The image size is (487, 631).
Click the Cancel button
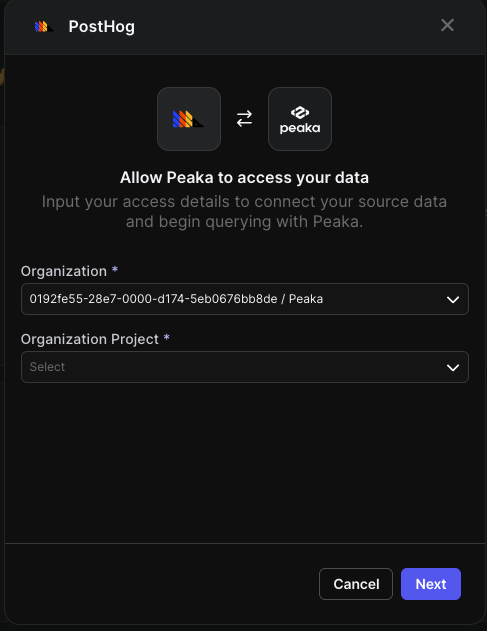(x=356, y=584)
